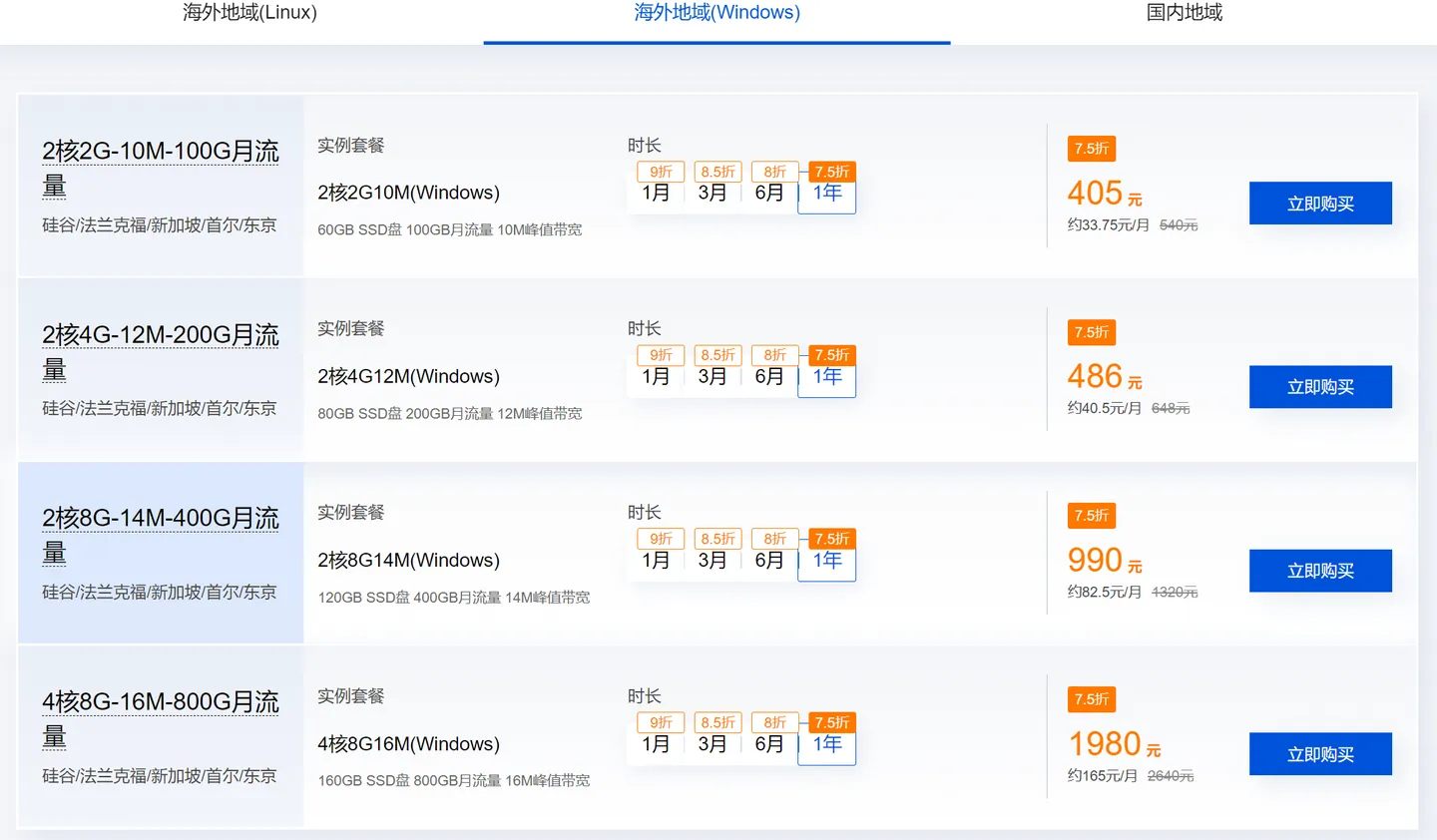The height and width of the screenshot is (840, 1437).
Task: Click the 120GB SSD盘 400GB月流量 spec line
Action: 453,597
